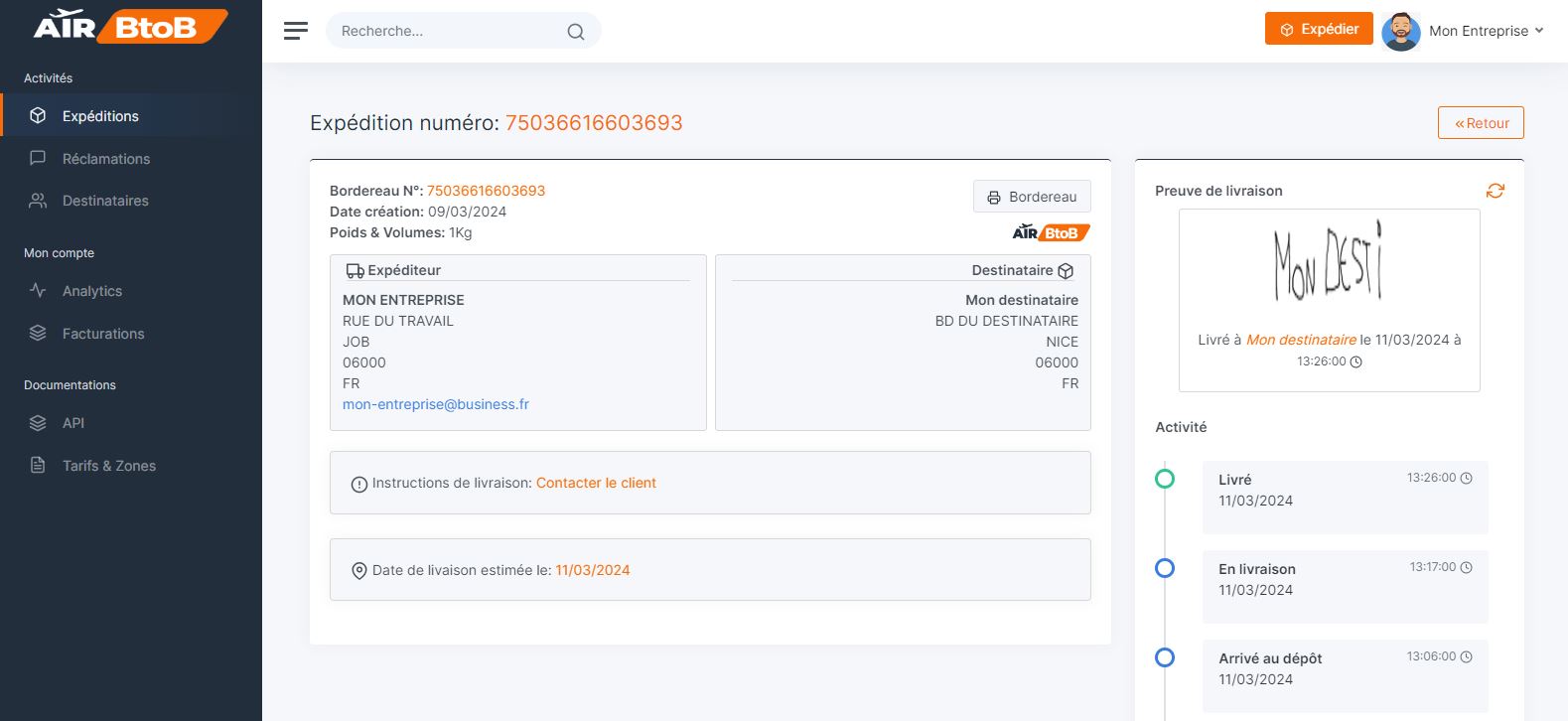The height and width of the screenshot is (721, 1568).
Task: Expand the Mon Entreprise account dropdown
Action: [1486, 31]
